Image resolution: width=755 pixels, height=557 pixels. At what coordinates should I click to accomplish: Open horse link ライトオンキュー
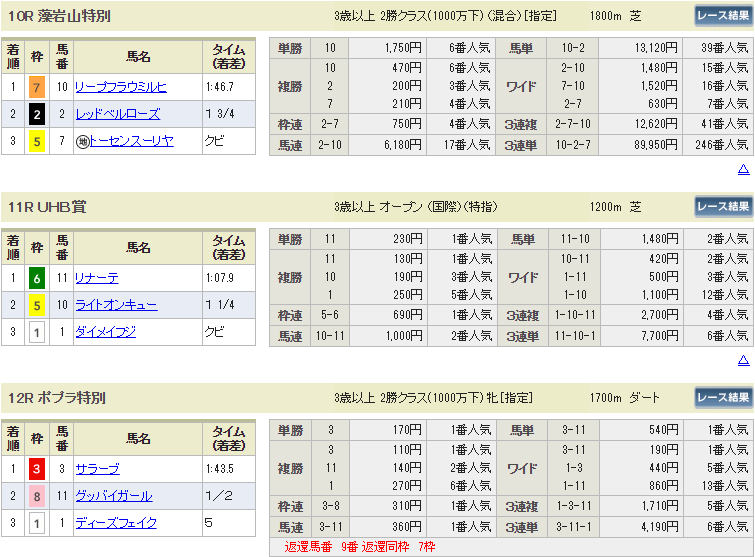(x=116, y=305)
